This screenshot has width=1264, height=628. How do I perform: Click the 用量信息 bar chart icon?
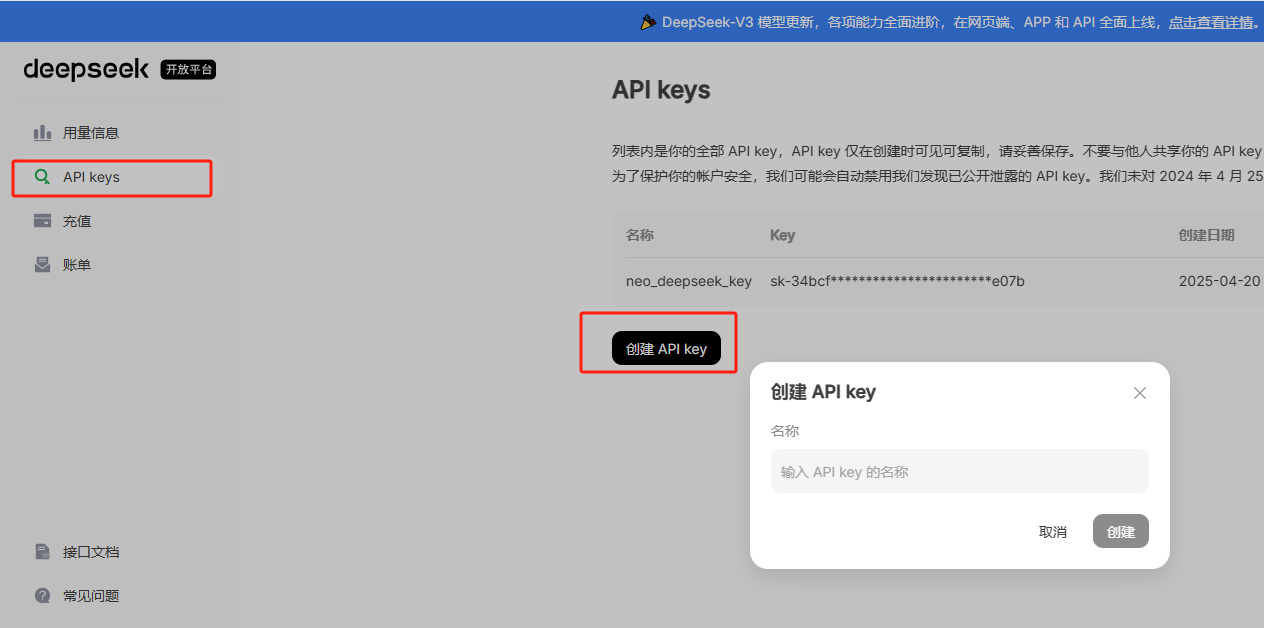[x=42, y=133]
